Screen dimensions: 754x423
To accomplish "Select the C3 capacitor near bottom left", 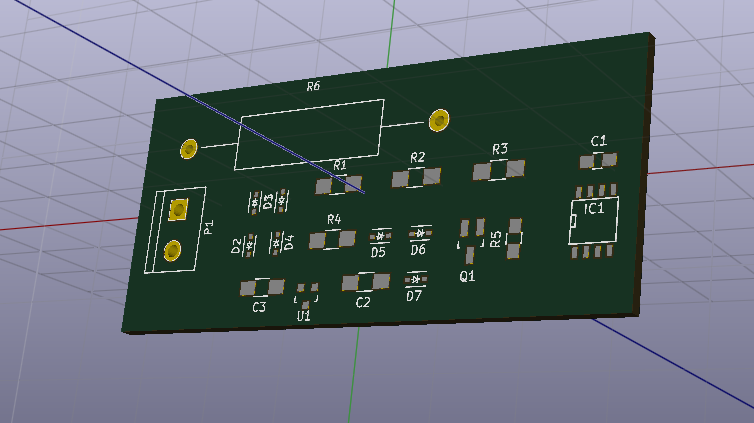I will point(262,288).
